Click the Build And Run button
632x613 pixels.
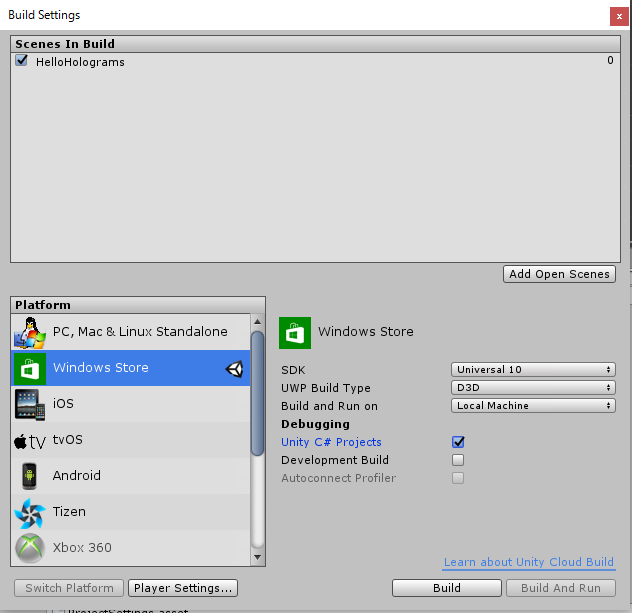point(561,588)
